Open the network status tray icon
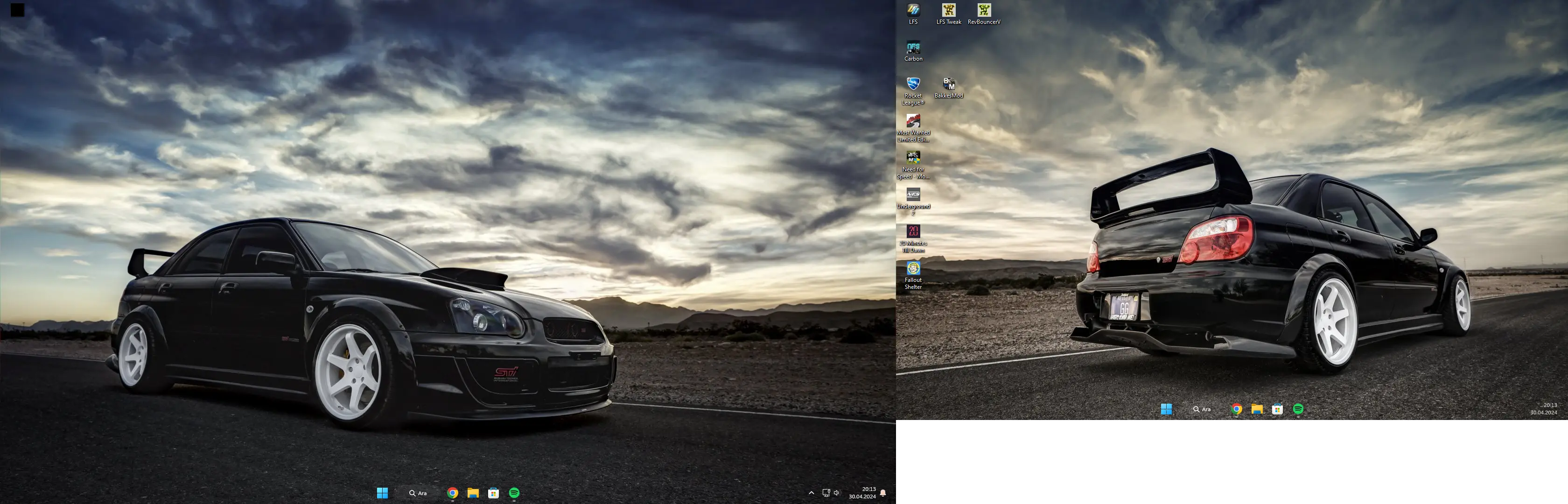Screen dimensions: 1568x504 826,493
